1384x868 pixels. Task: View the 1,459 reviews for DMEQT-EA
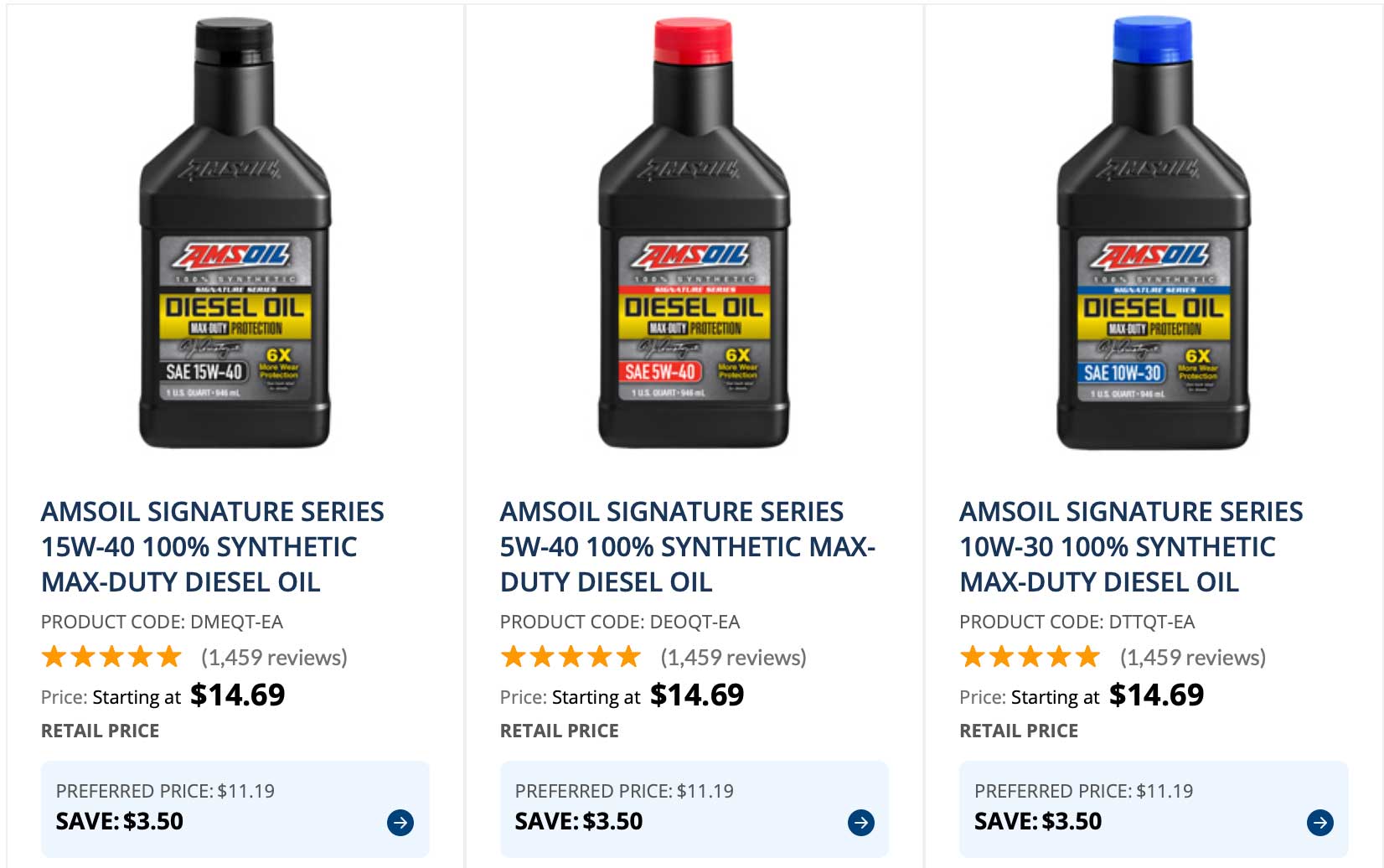click(274, 658)
